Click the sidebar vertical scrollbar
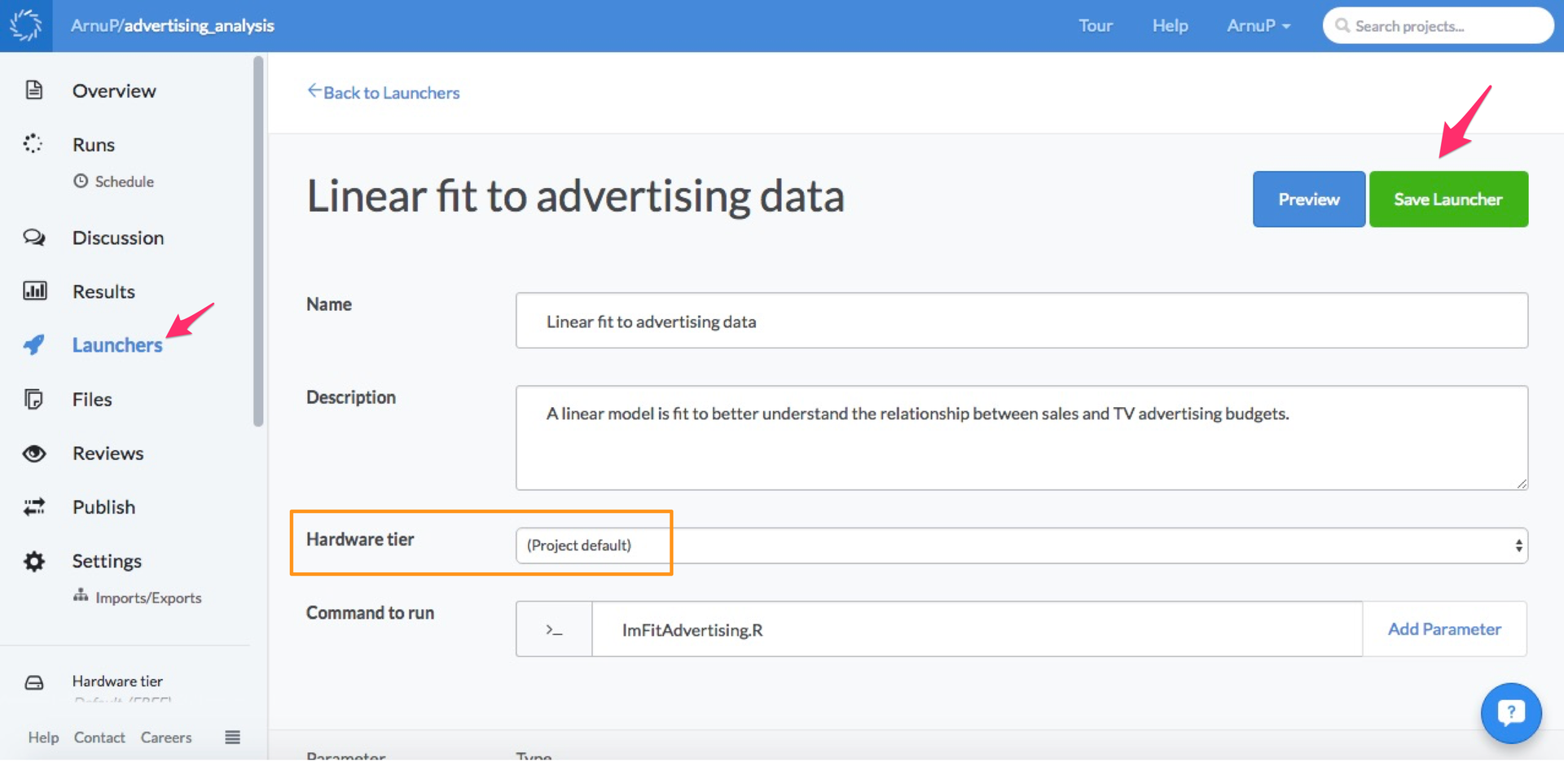 point(258,241)
